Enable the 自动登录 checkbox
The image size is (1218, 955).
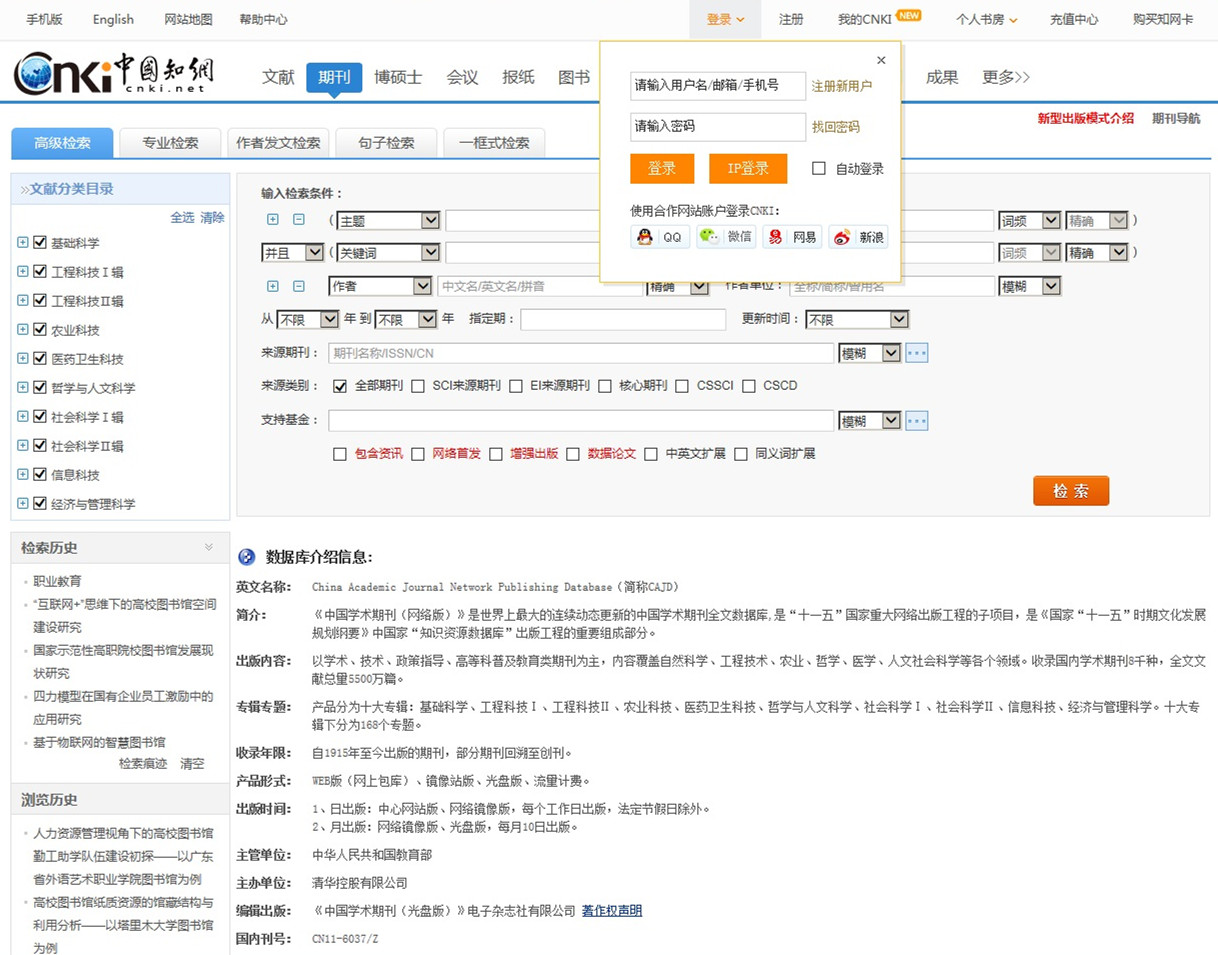pos(819,169)
